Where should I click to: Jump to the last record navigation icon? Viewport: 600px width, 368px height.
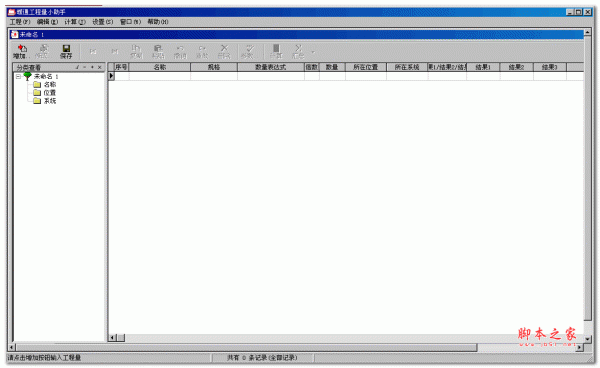[114, 52]
